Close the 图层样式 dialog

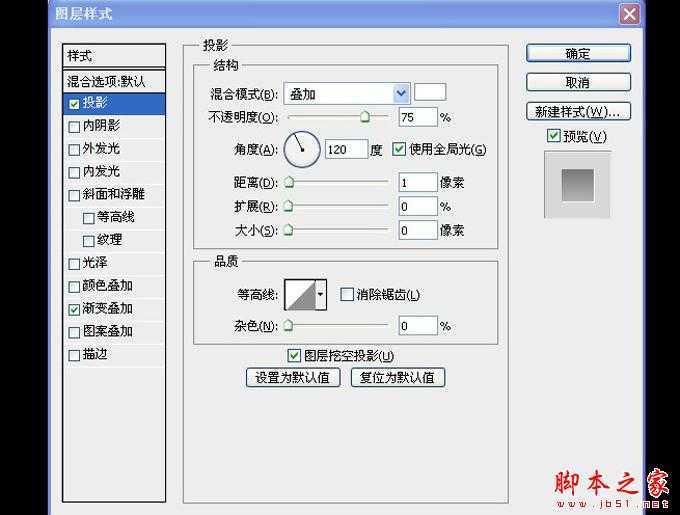[x=629, y=14]
